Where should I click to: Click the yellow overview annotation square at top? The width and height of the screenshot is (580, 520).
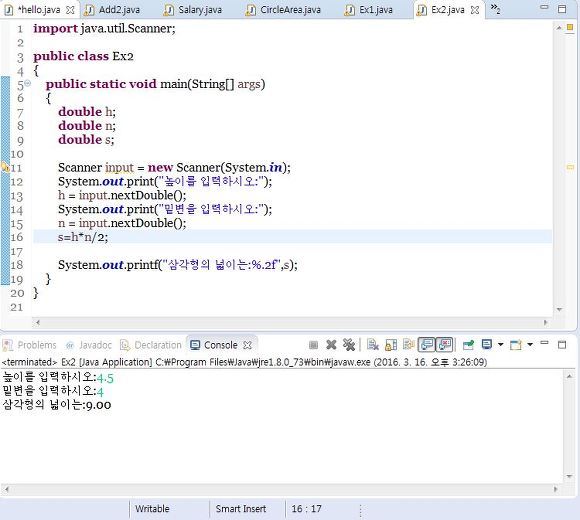[570, 27]
